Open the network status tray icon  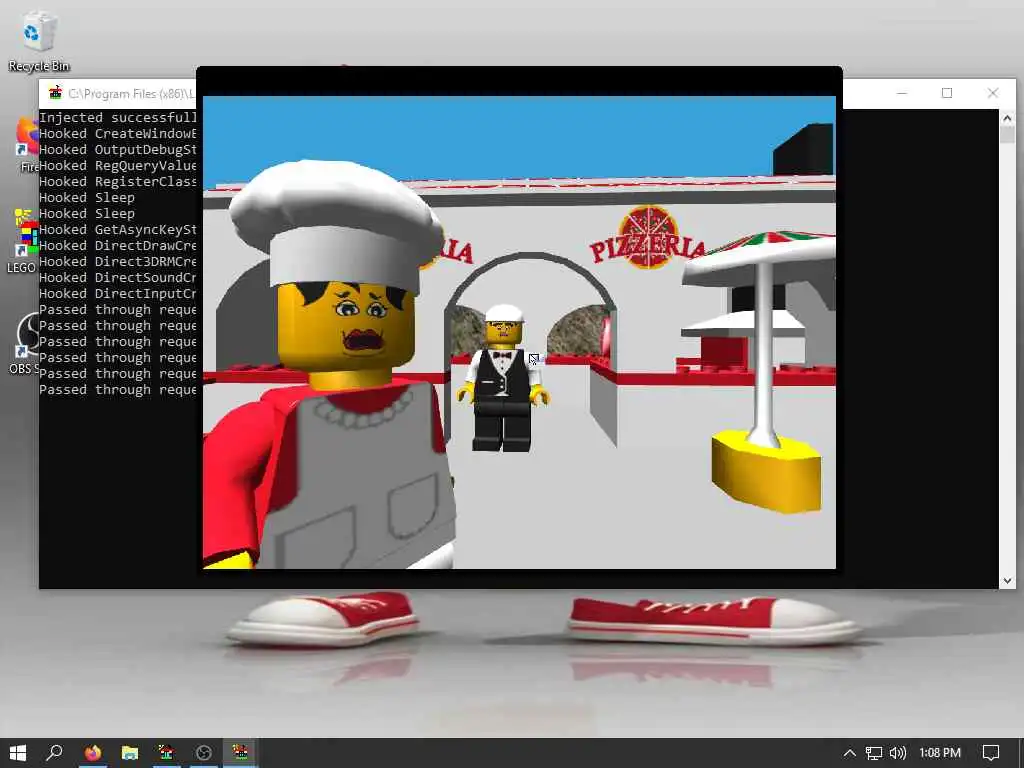coord(873,753)
